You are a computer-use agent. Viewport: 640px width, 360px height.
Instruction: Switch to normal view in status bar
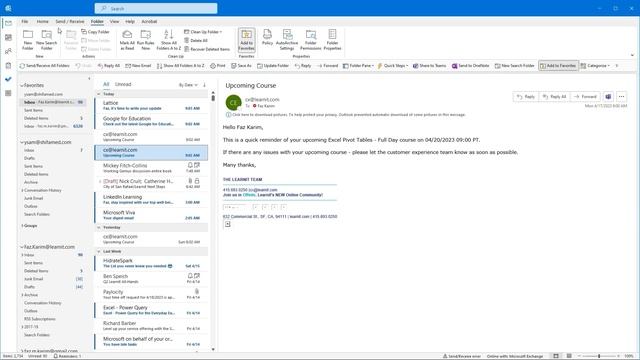(556, 356)
